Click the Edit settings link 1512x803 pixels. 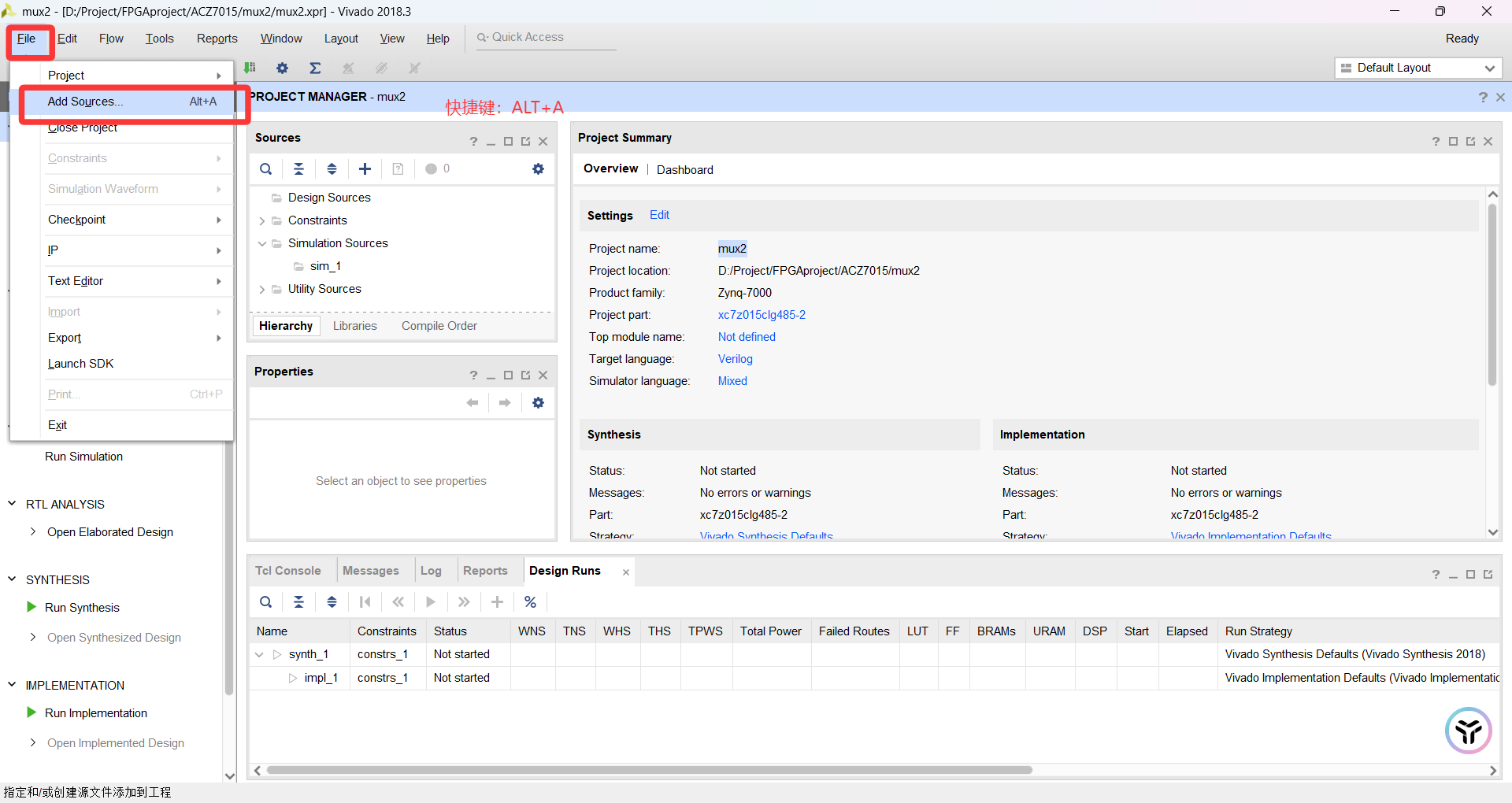click(x=660, y=215)
